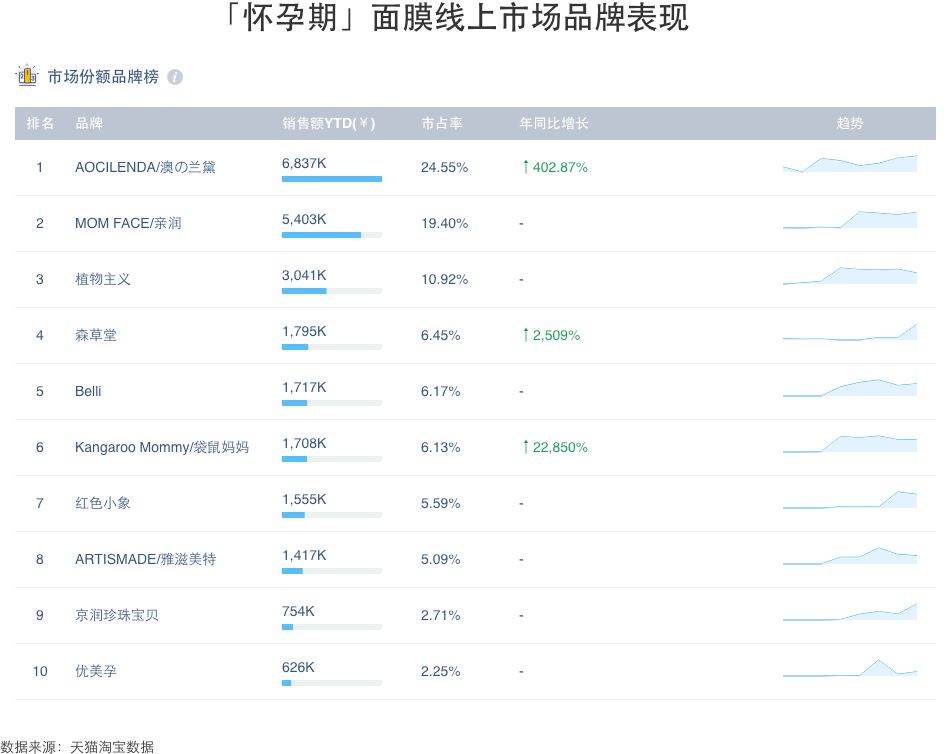The height and width of the screenshot is (754, 948).
Task: Click the trend sparkline for AOCILENDA/澳の兰黛
Action: (x=849, y=162)
